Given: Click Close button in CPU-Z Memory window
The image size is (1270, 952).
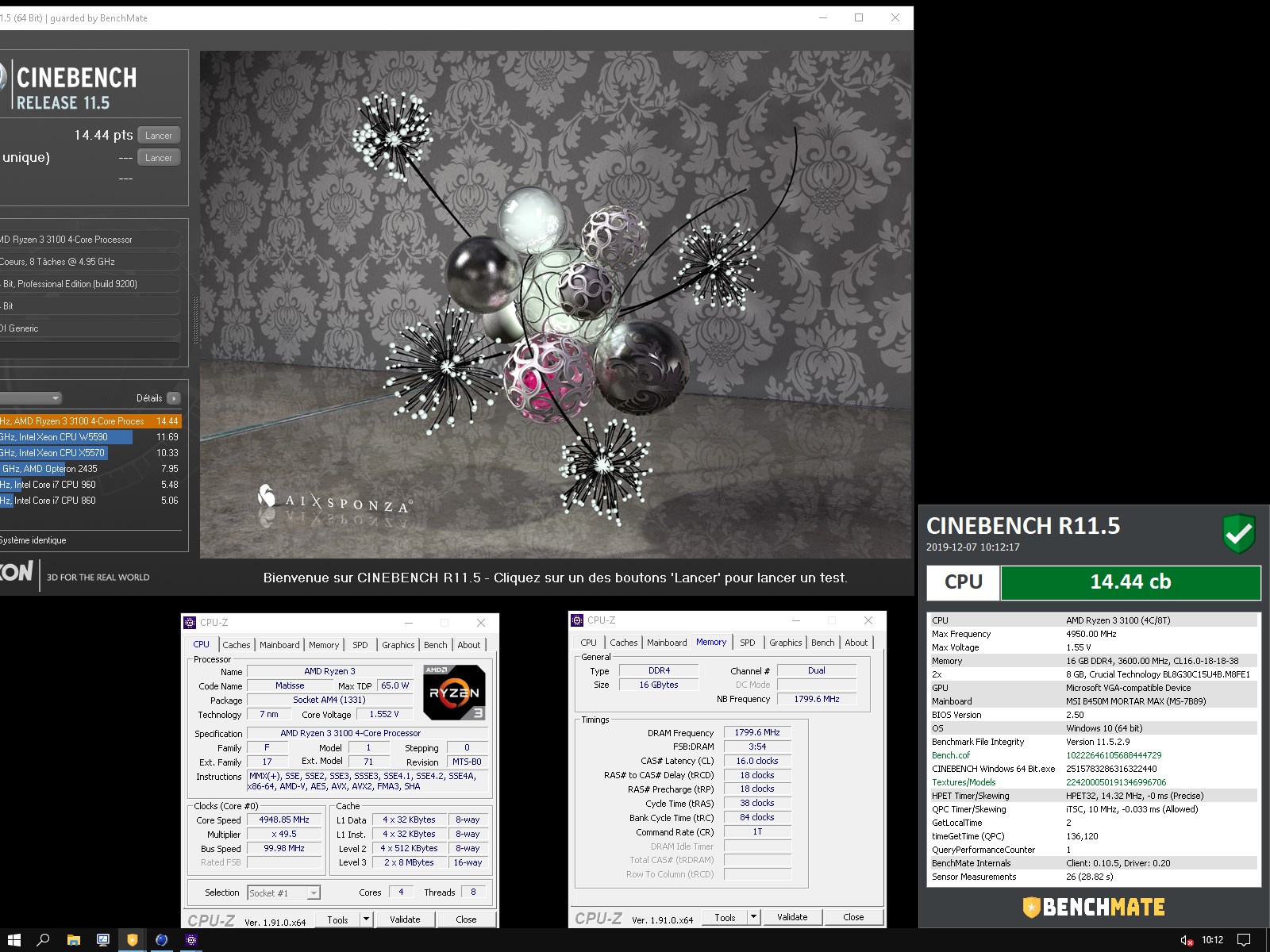Looking at the screenshot, I should [853, 917].
